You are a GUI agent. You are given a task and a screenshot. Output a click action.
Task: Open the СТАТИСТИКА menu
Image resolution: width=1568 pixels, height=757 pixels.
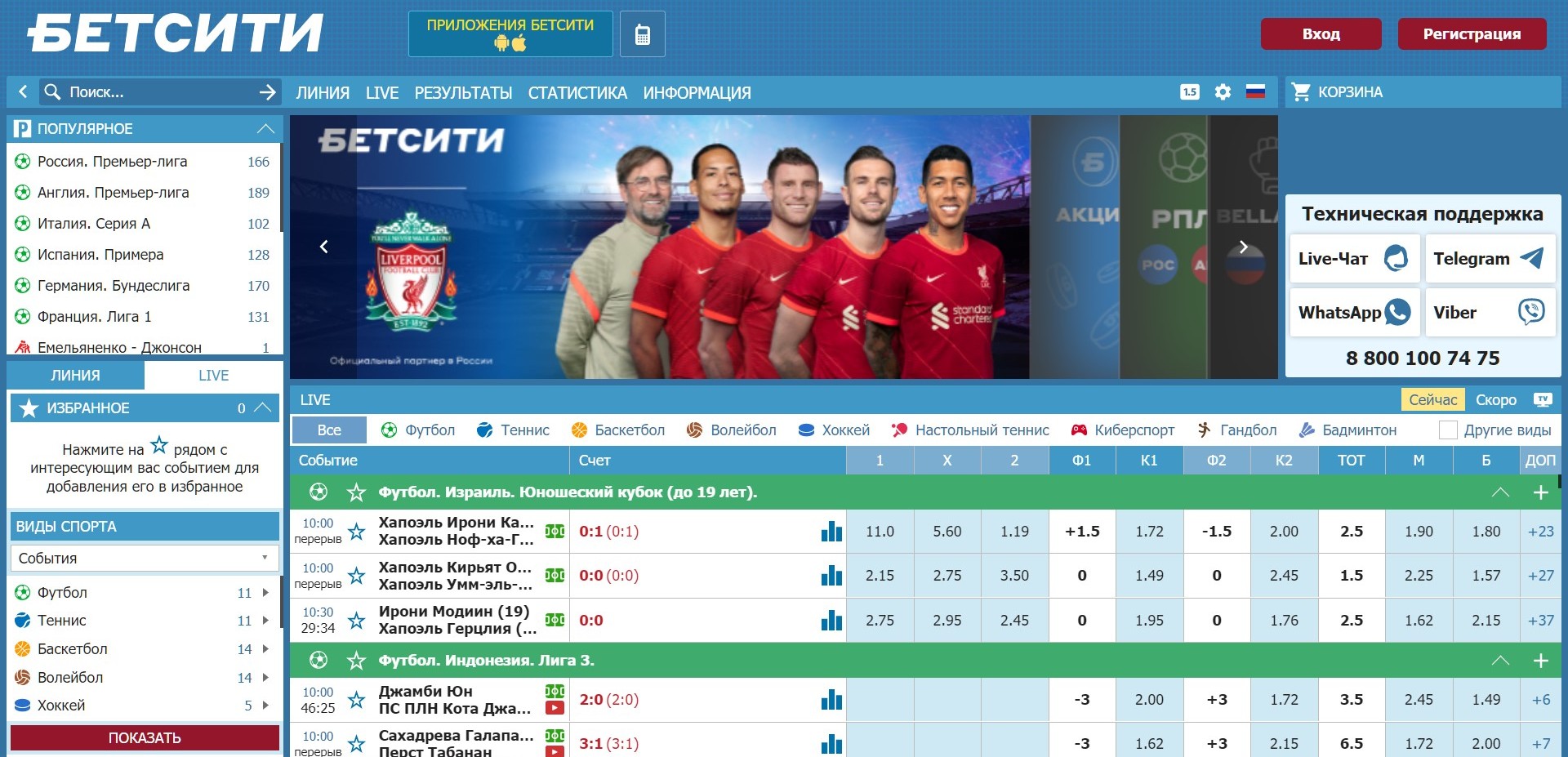pos(577,93)
